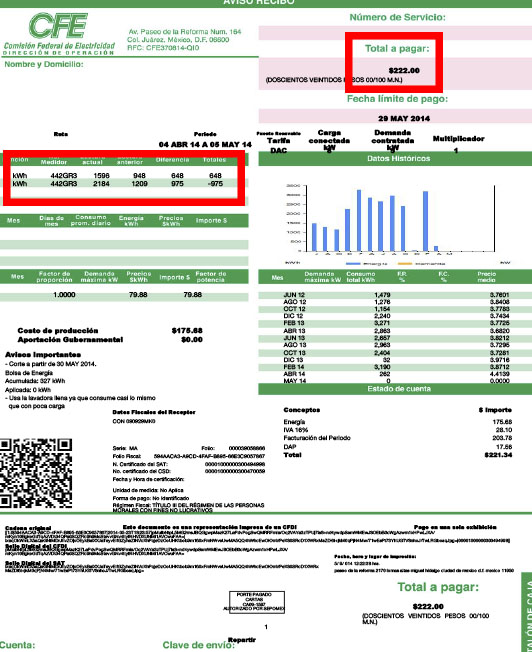
Task: Select consumption '3,190' in FEB 14 row
Action: pyautogui.click(x=382, y=367)
